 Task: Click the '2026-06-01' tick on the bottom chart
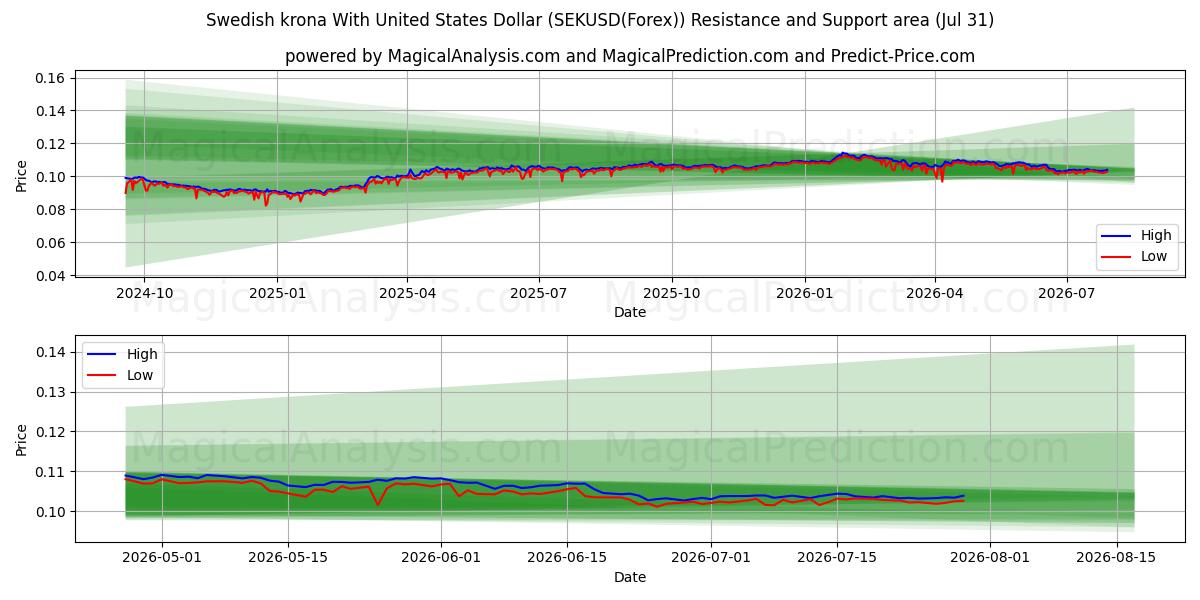[441, 559]
